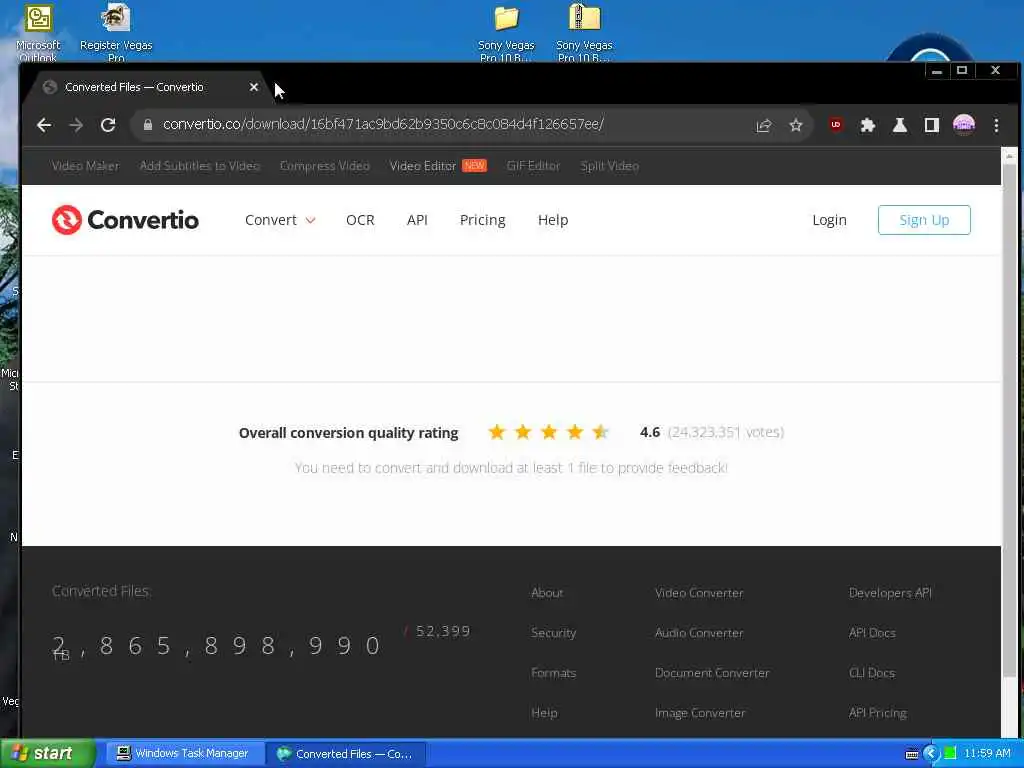Image resolution: width=1024 pixels, height=768 pixels.
Task: Click Converted Files taskbar button
Action: click(346, 754)
